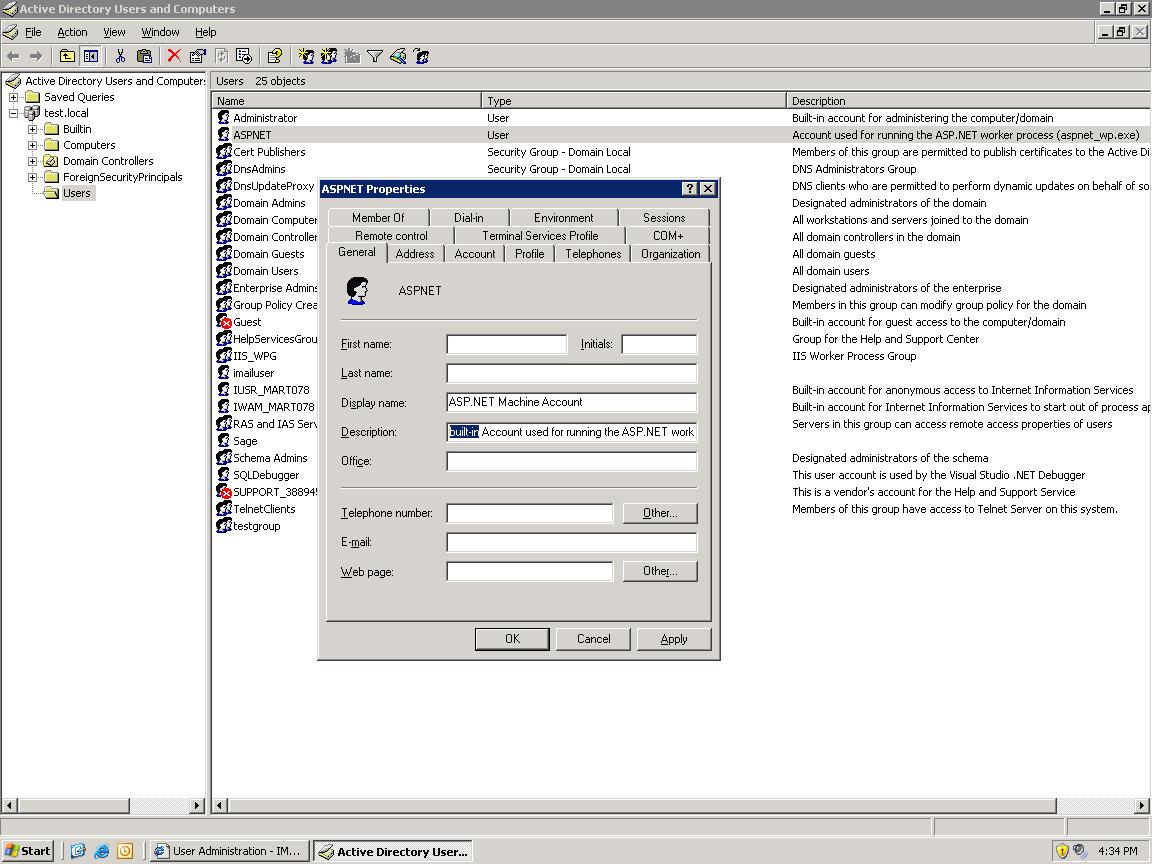Image resolution: width=1152 pixels, height=864 pixels.
Task: Click into the E-mail field
Action: tap(572, 542)
